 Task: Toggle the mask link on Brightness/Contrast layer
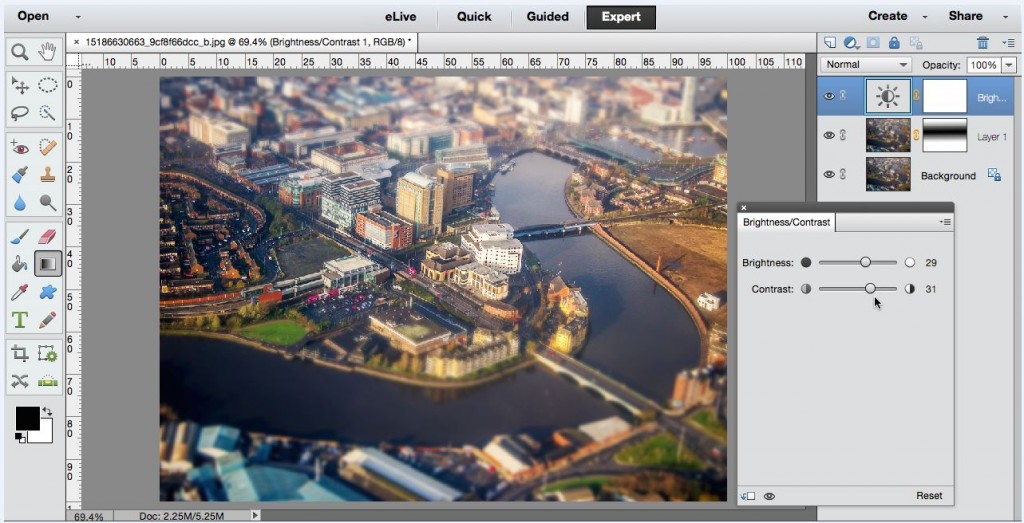click(x=916, y=96)
